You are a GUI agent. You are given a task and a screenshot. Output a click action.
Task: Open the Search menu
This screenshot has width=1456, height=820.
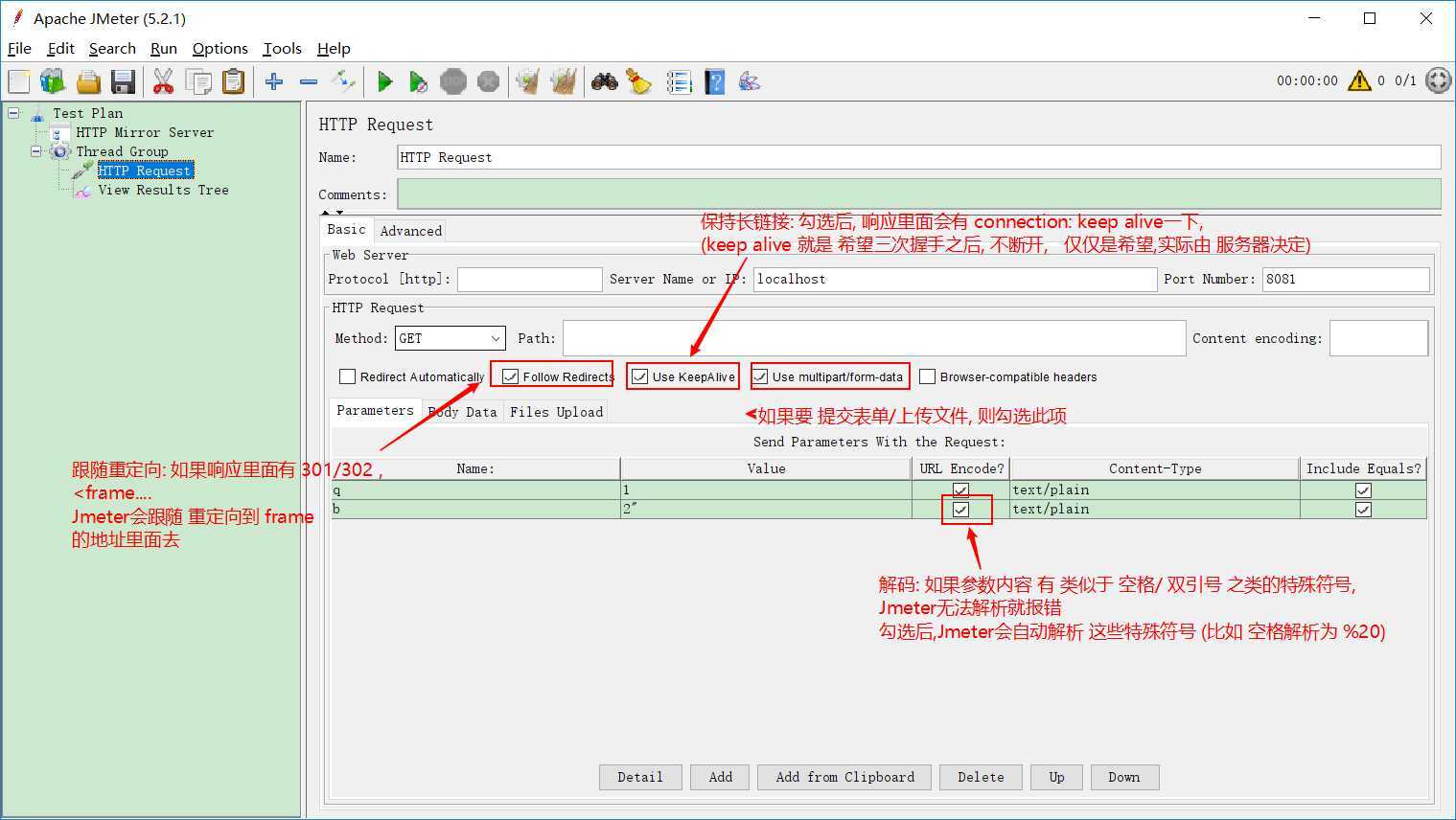point(112,48)
